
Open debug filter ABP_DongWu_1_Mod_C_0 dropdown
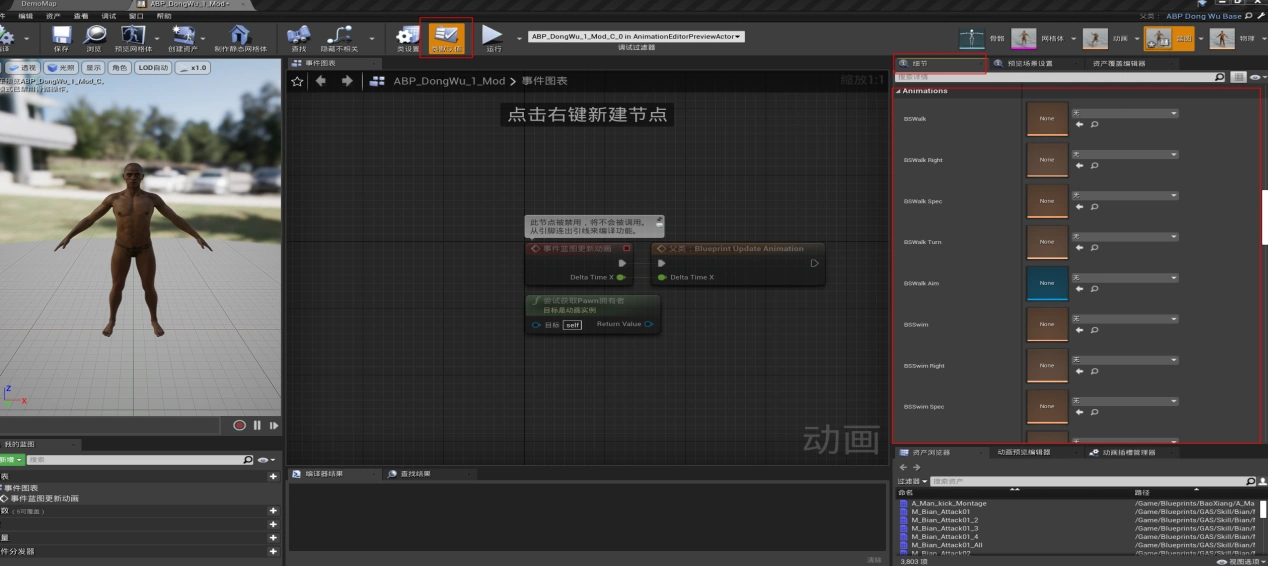point(636,37)
